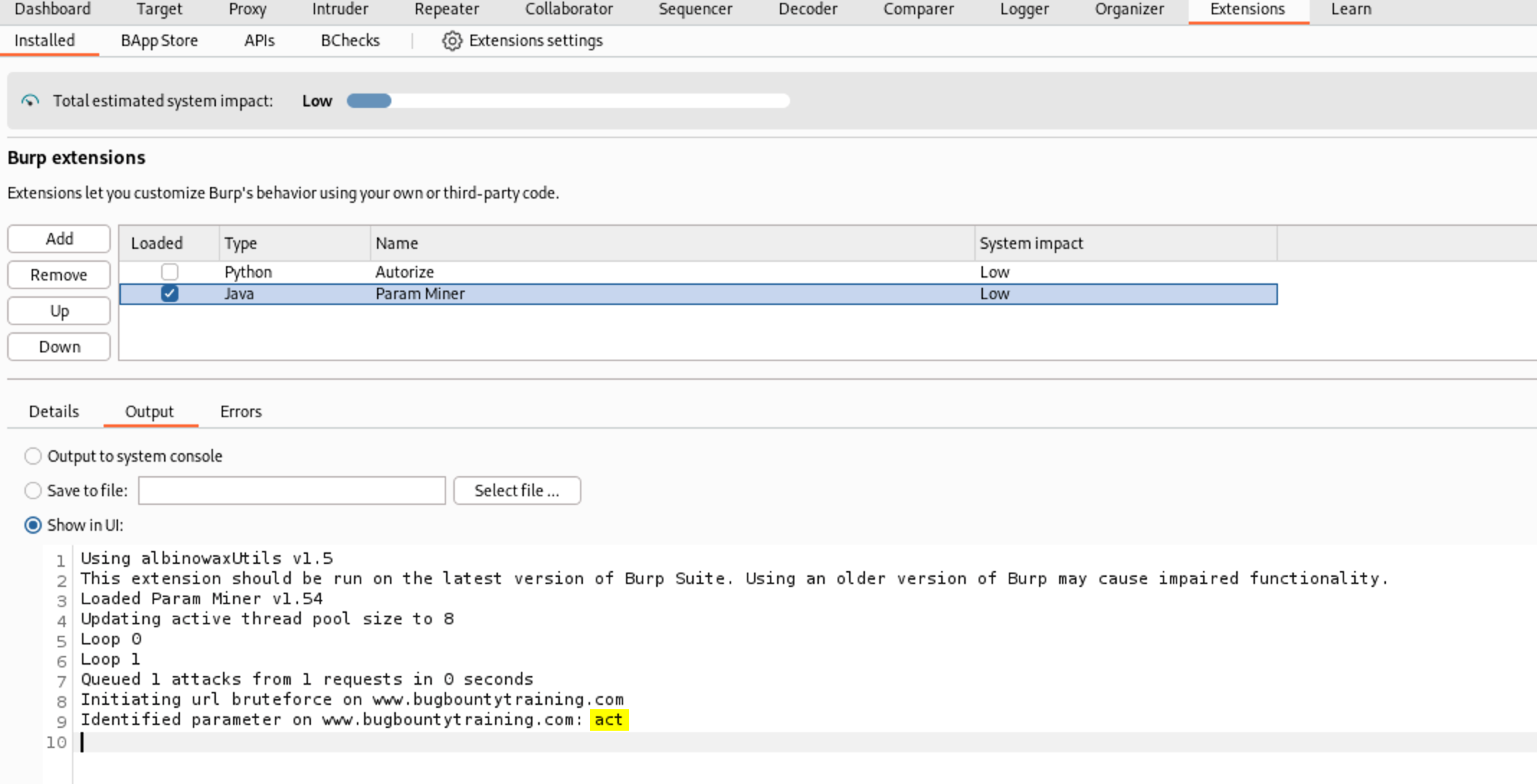Viewport: 1537px width, 784px height.
Task: Click the Python type cell
Action: pos(248,272)
